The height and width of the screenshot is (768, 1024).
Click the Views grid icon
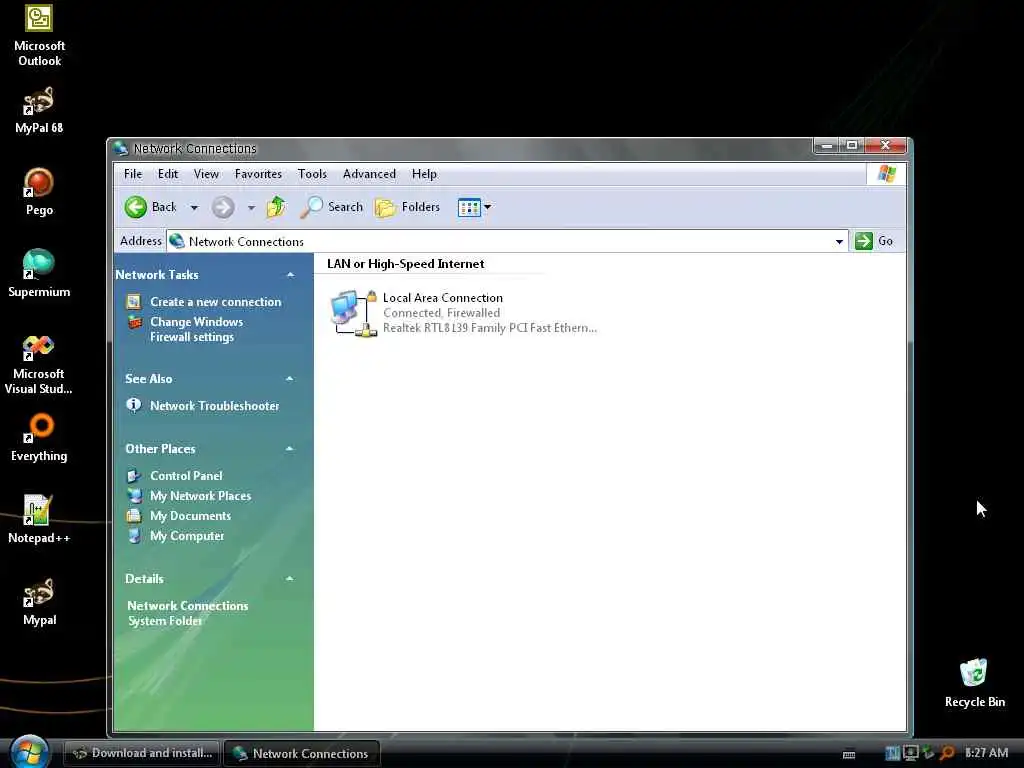[x=469, y=208]
